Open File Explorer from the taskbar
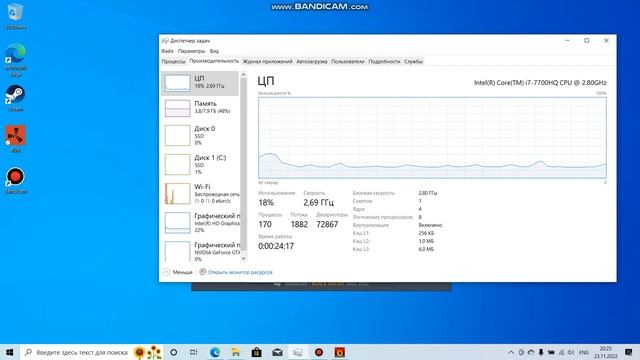640x360 pixels. click(236, 352)
